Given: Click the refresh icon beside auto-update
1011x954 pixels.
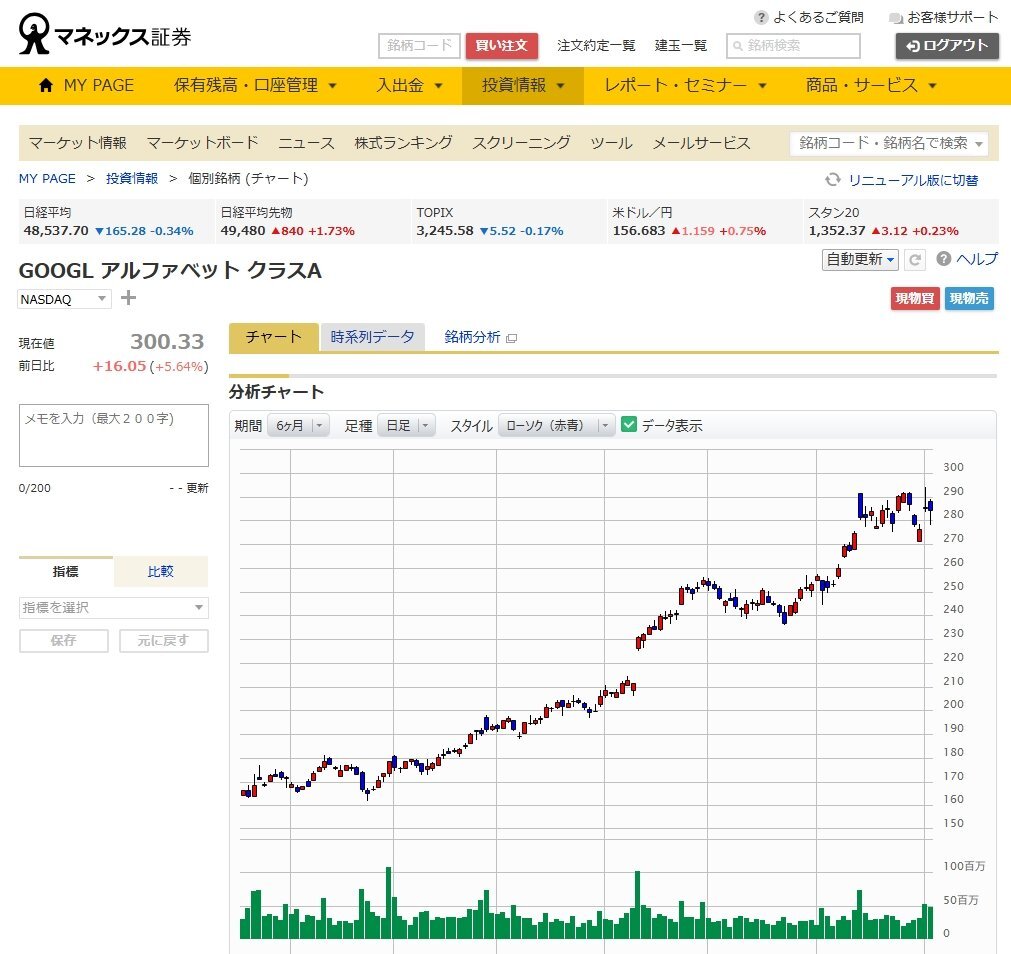Looking at the screenshot, I should (915, 260).
